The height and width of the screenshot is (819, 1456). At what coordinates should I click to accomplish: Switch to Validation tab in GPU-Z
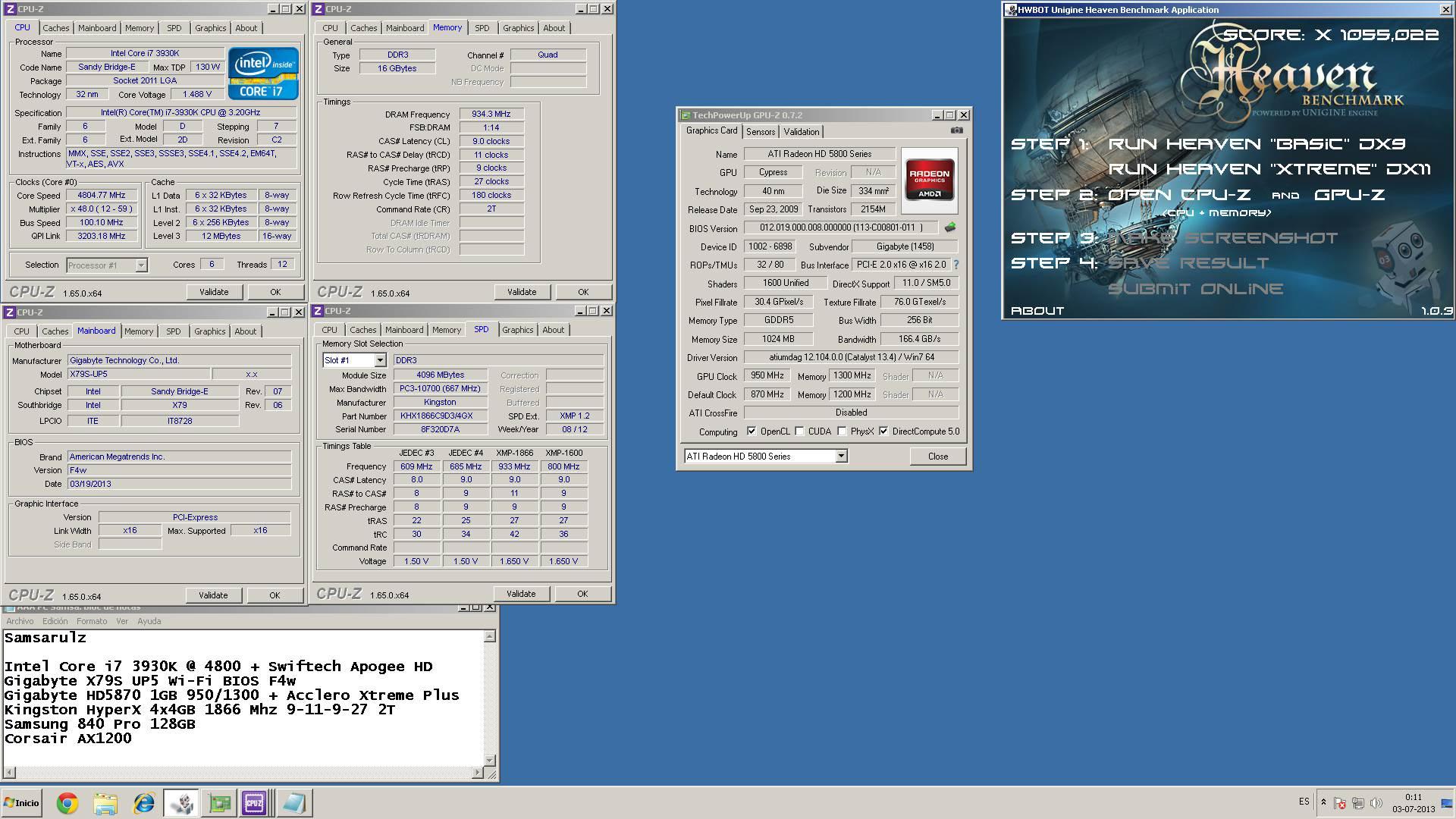tap(801, 132)
